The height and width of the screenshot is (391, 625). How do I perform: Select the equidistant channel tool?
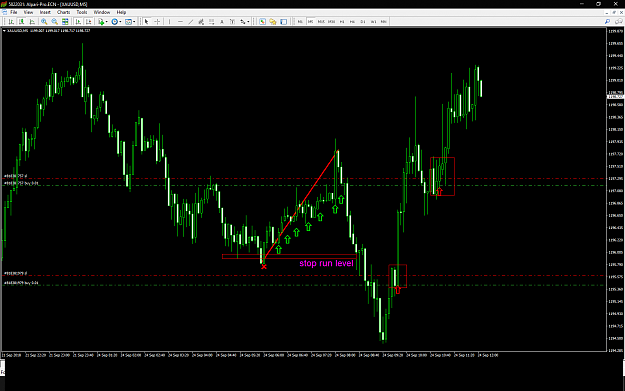[x=201, y=22]
